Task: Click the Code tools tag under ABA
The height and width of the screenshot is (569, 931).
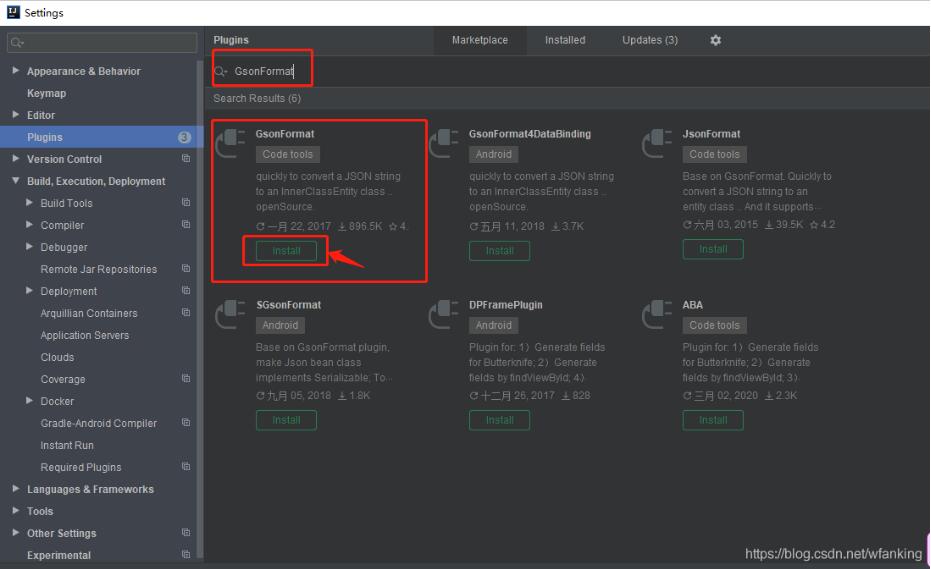Action: [x=714, y=325]
